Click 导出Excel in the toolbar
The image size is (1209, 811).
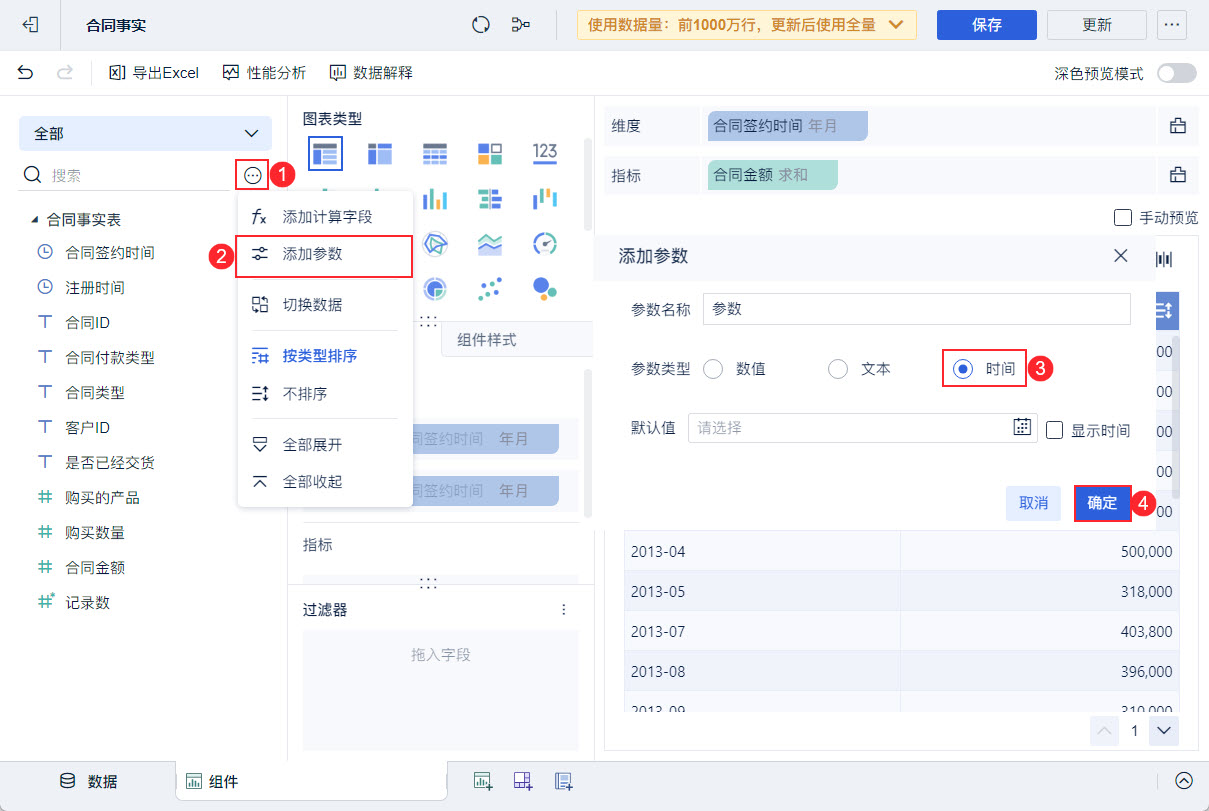coord(154,72)
